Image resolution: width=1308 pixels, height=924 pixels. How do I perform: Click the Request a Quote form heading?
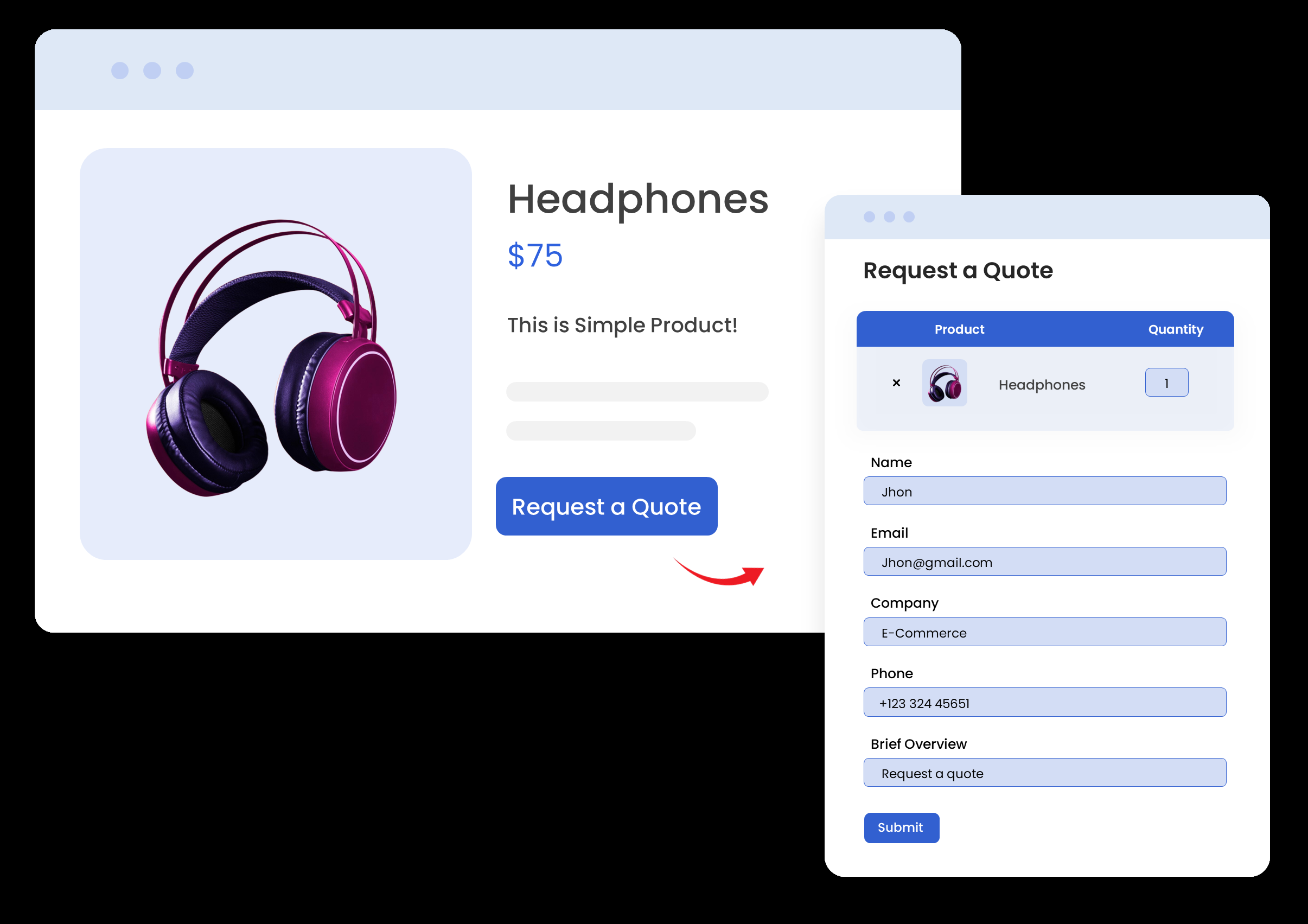[958, 271]
